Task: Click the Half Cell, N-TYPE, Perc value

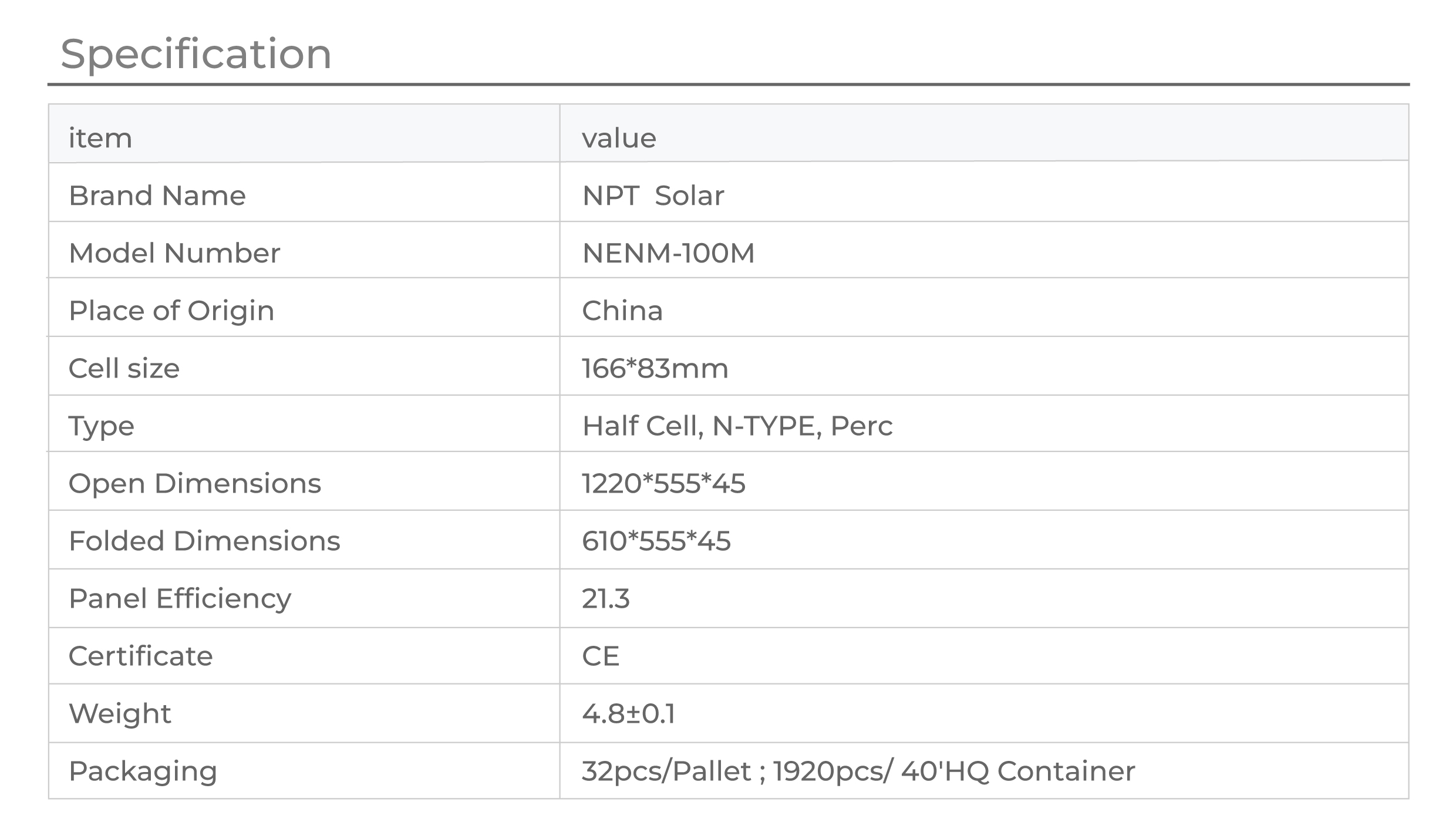Action: coord(737,426)
